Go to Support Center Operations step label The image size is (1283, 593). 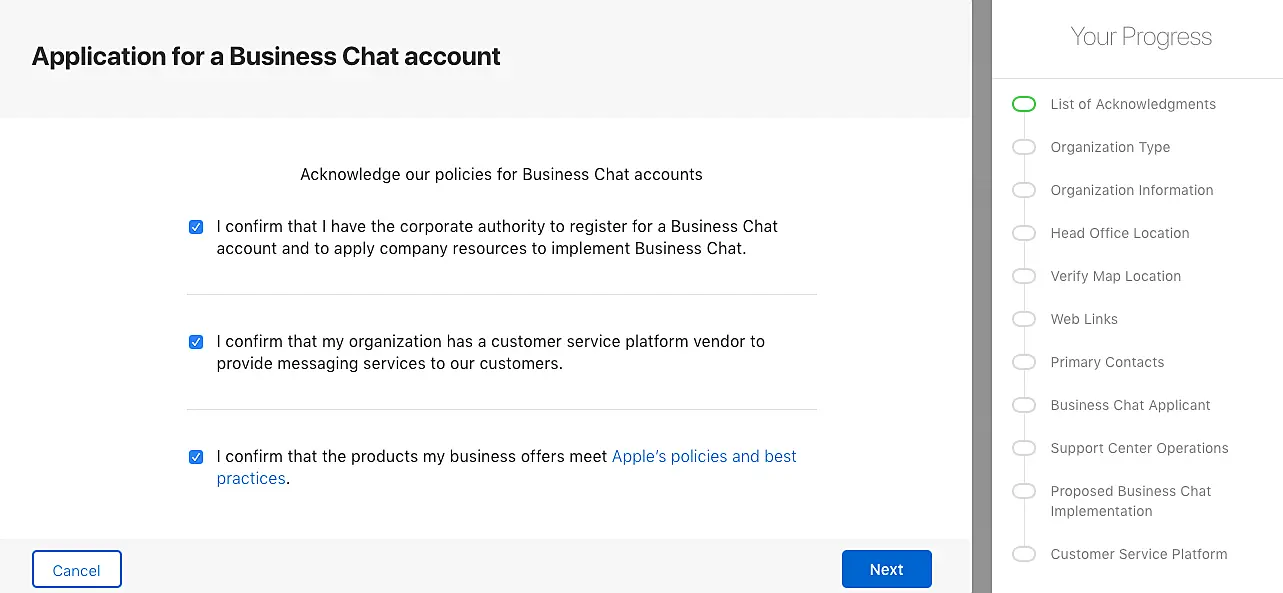1139,448
